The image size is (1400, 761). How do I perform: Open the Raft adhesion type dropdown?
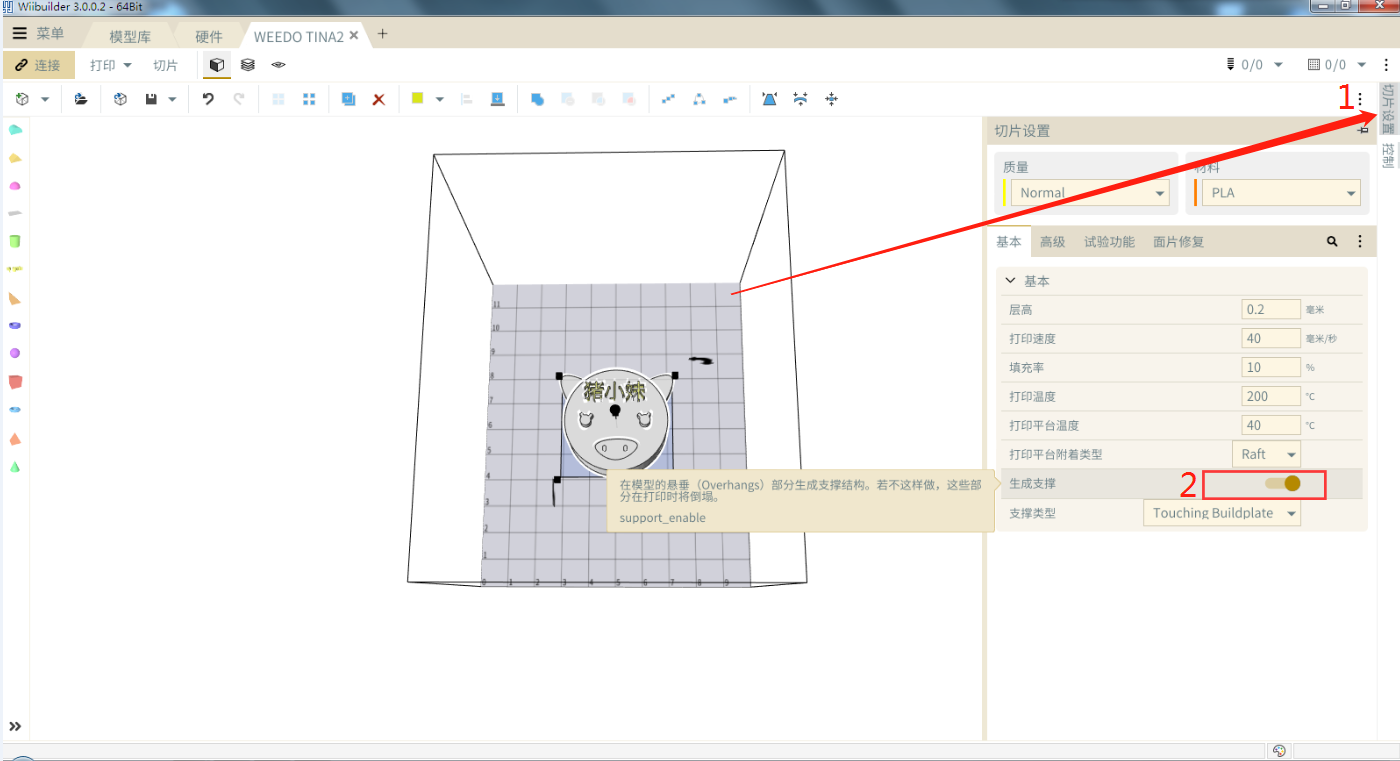tap(1266, 454)
